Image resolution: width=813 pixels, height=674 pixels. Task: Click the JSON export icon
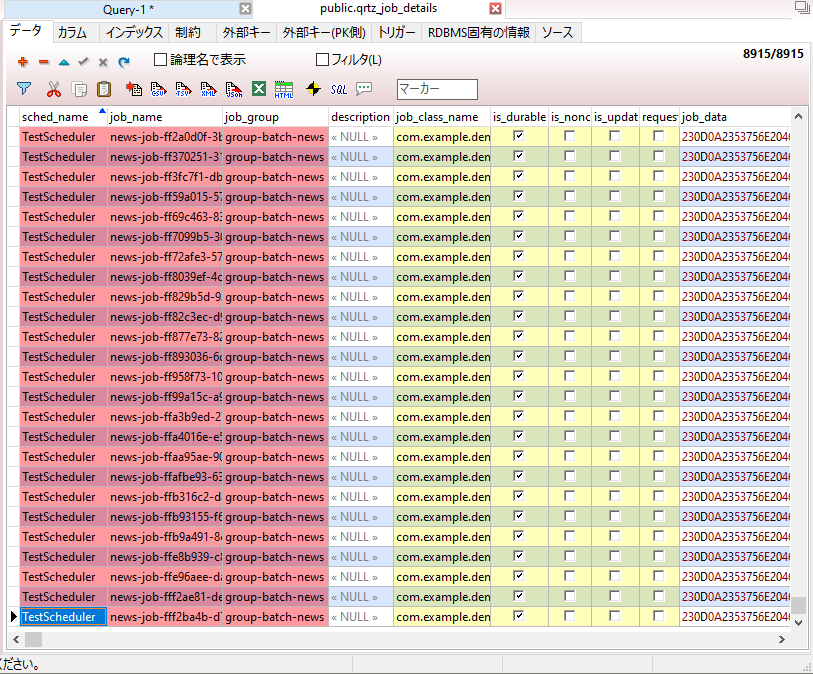(233, 90)
